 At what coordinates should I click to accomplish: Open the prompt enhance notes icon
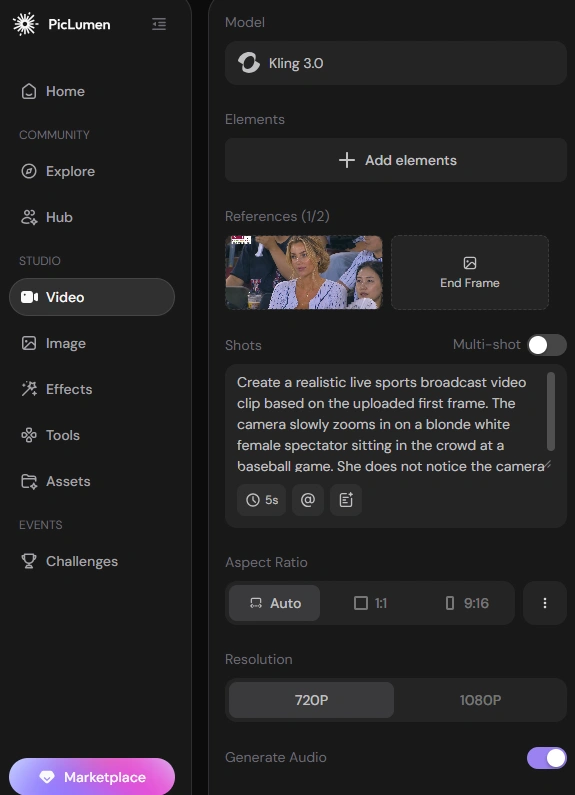click(x=346, y=500)
